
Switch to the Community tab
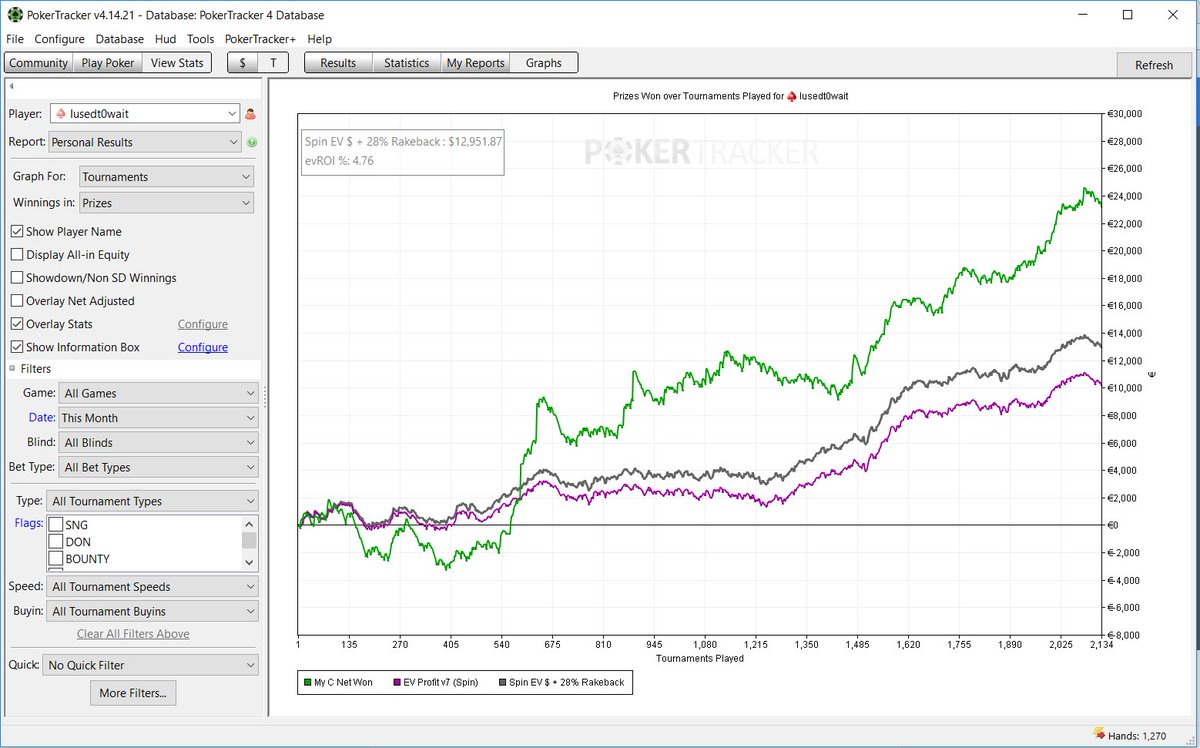point(39,63)
